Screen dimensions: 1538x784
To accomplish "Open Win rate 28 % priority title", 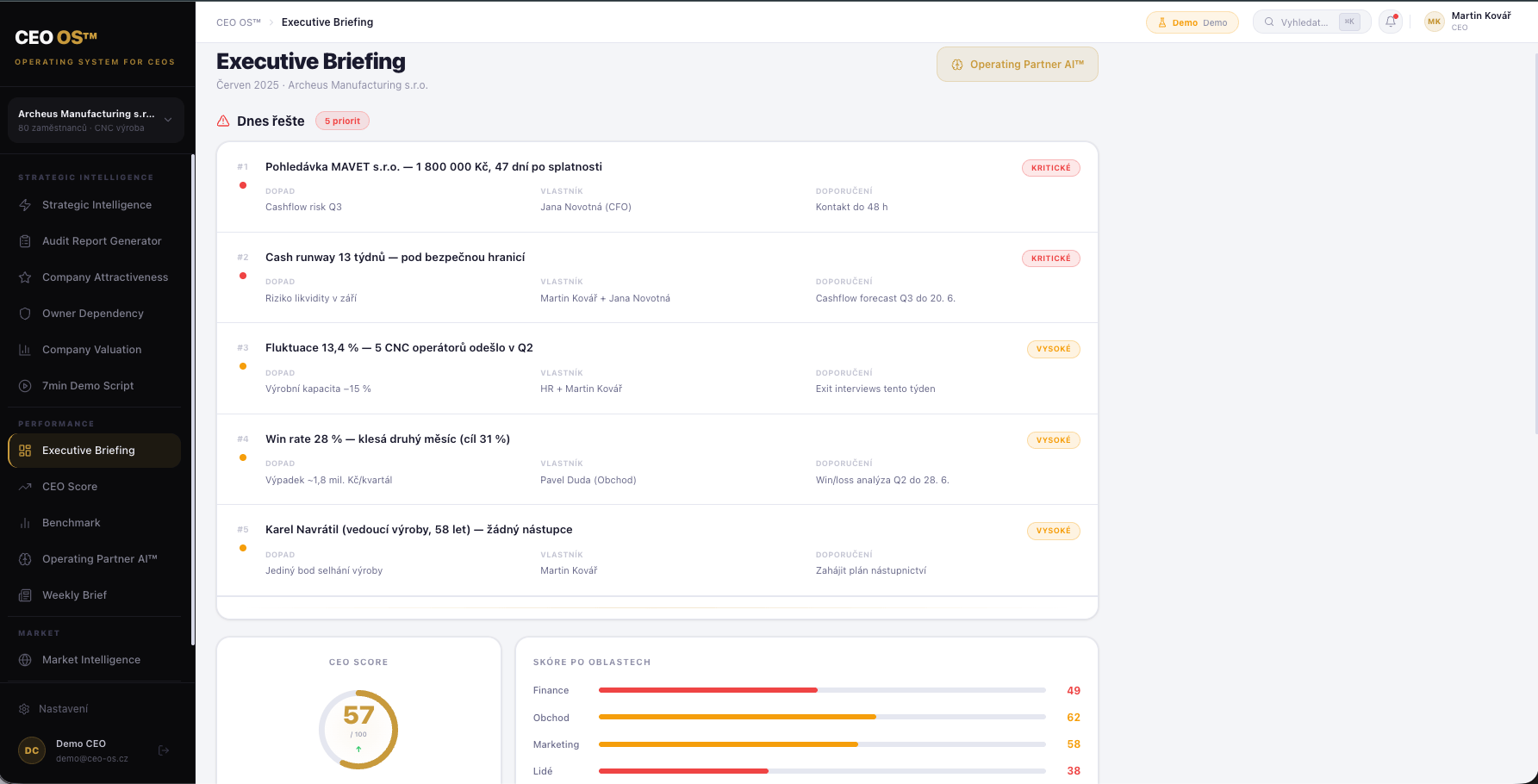I will click(388, 439).
